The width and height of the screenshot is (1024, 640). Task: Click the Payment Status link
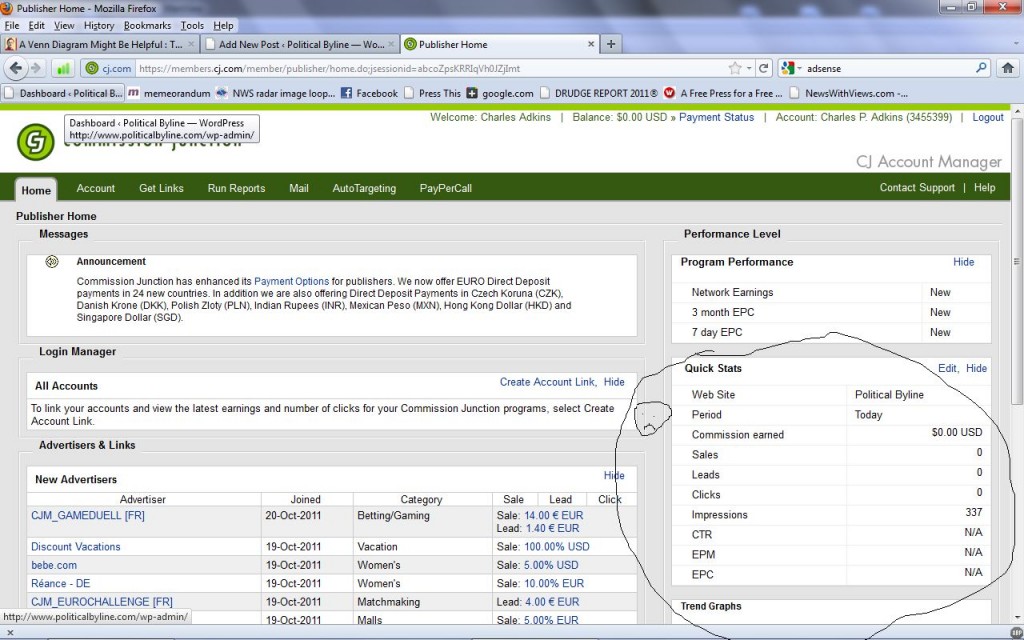pyautogui.click(x=716, y=118)
